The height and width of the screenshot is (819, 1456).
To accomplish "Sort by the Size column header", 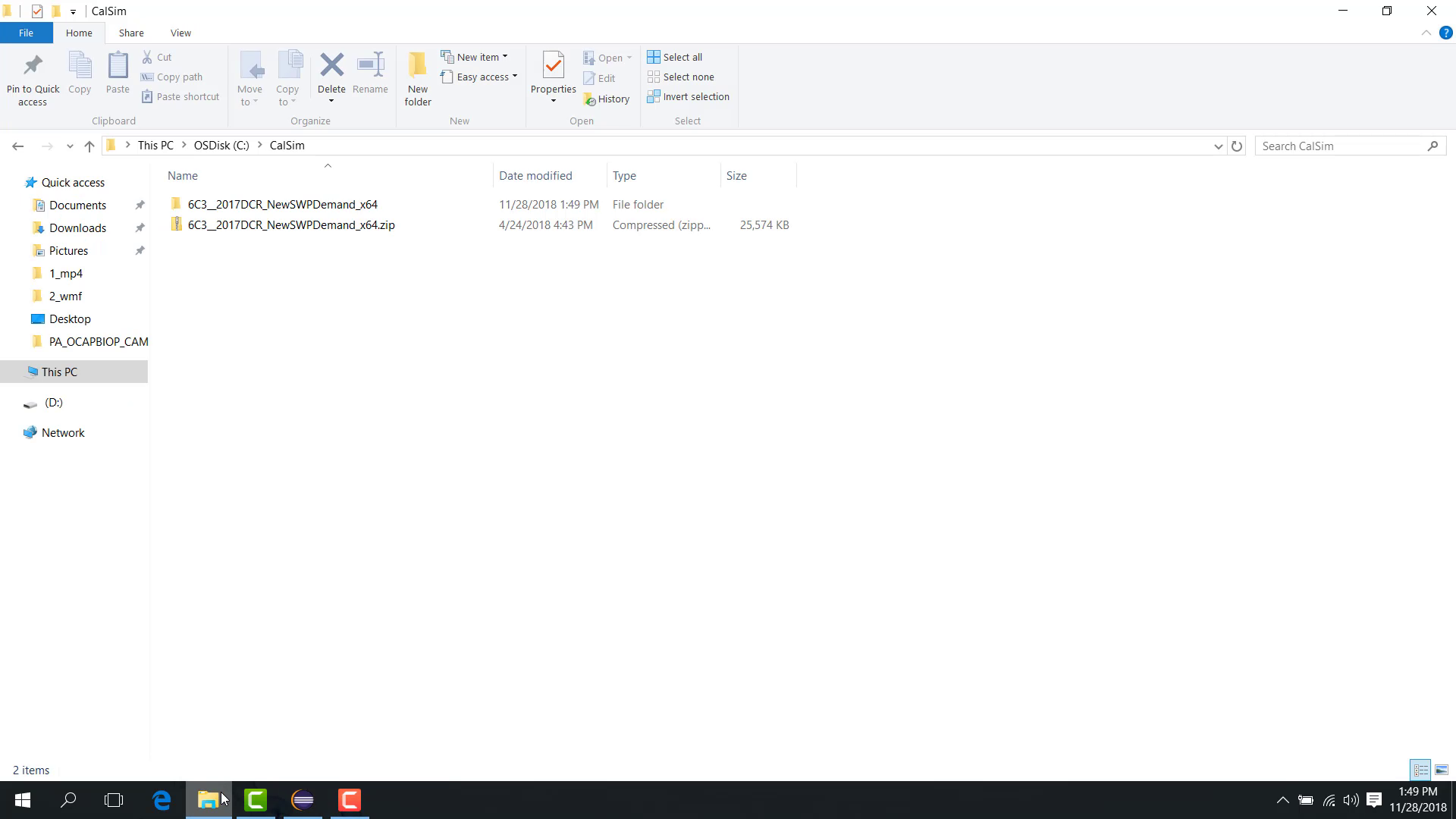I will coord(758,175).
